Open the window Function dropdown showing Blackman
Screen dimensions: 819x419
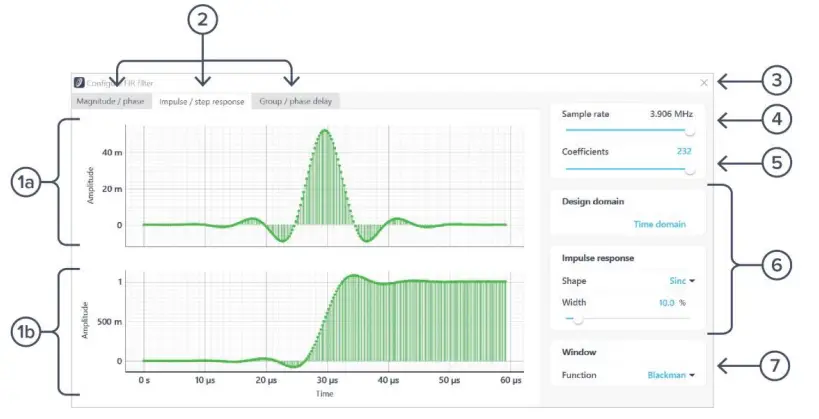[x=671, y=375]
